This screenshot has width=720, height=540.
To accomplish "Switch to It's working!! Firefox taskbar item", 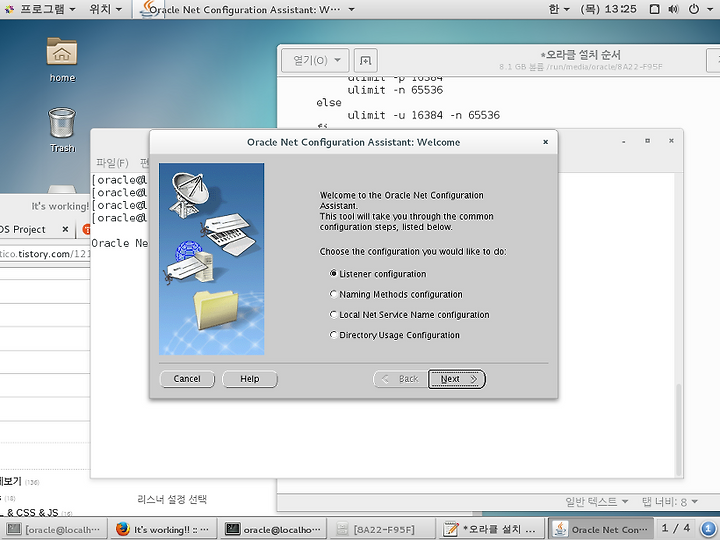I will (163, 529).
